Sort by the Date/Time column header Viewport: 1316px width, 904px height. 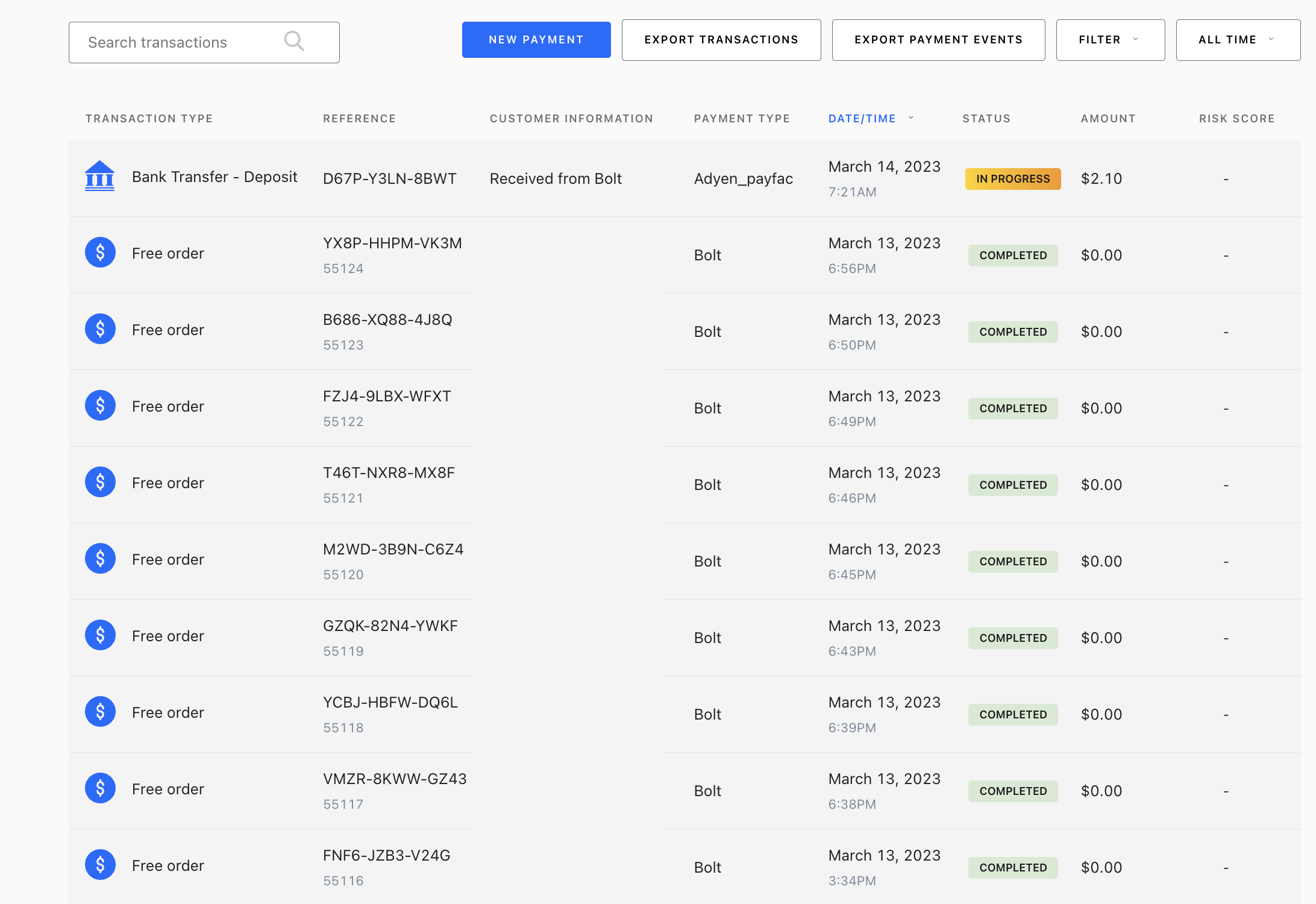pos(871,119)
